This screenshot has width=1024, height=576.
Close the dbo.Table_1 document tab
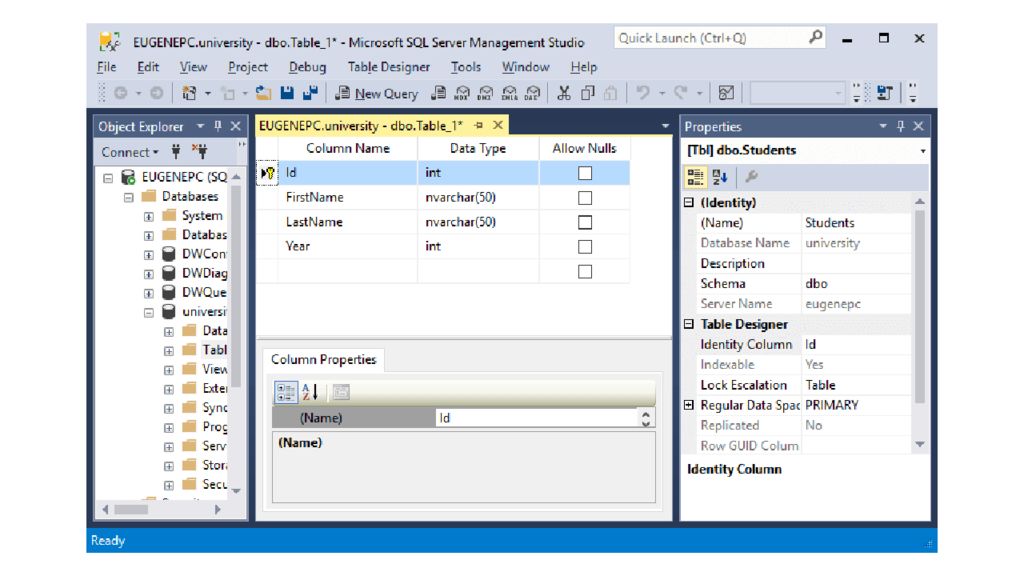[498, 125]
